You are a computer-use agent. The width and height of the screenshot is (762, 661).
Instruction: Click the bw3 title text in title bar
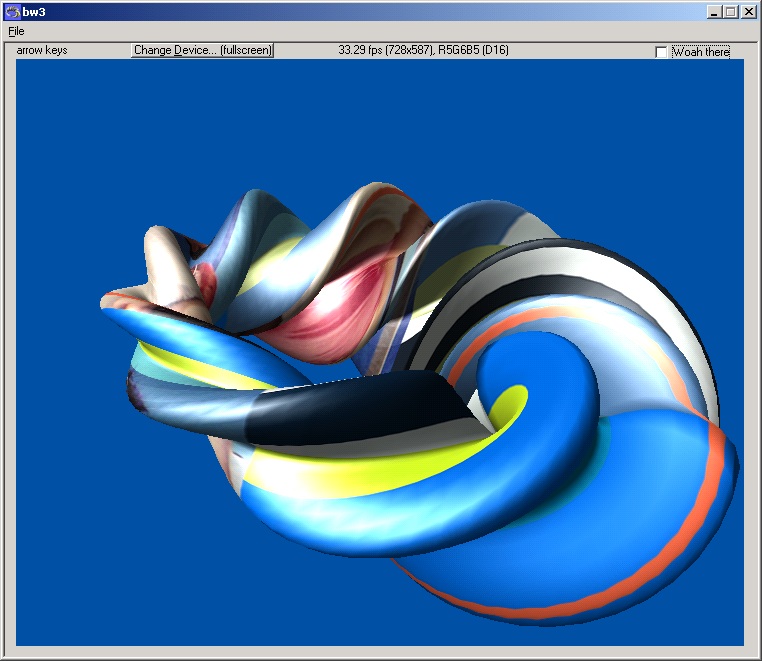pos(32,12)
